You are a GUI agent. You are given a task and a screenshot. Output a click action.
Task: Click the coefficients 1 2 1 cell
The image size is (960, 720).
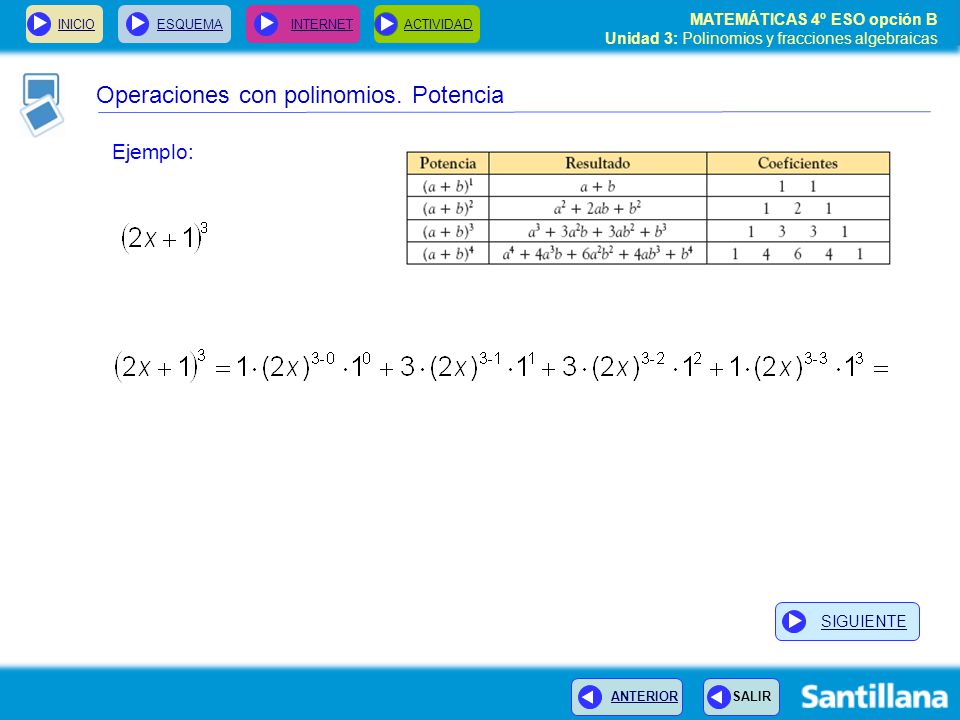pos(798,208)
